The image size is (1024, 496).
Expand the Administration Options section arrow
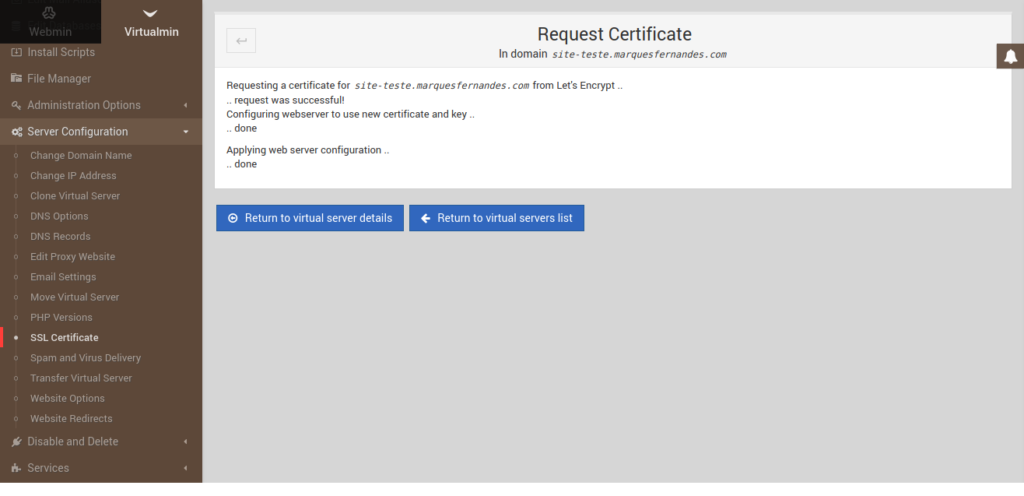click(x=186, y=105)
